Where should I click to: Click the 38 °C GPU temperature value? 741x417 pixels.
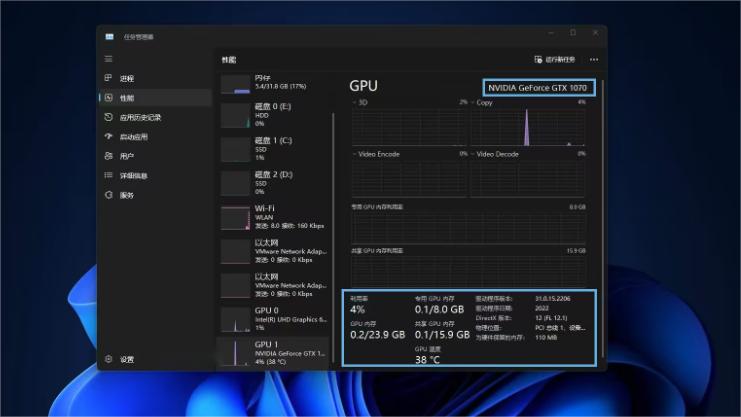(x=427, y=360)
